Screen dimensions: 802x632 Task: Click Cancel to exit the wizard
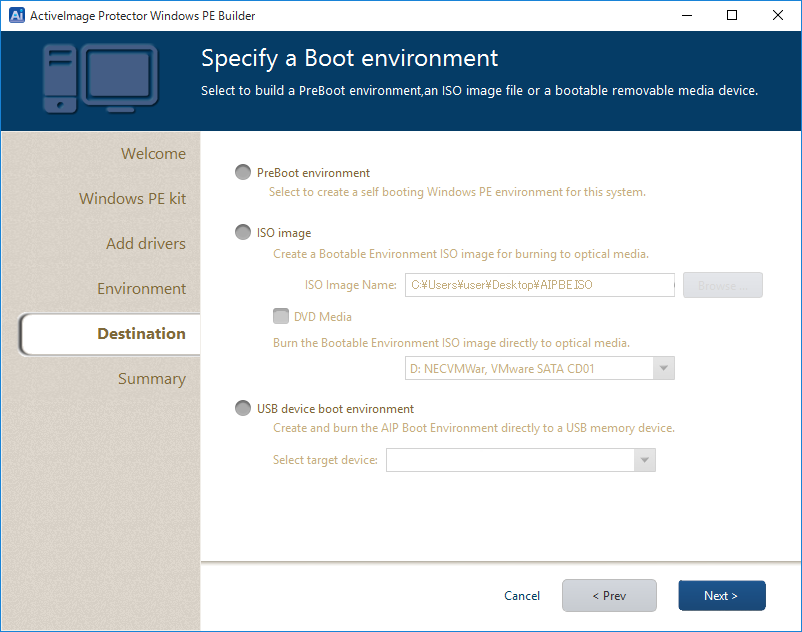(522, 596)
